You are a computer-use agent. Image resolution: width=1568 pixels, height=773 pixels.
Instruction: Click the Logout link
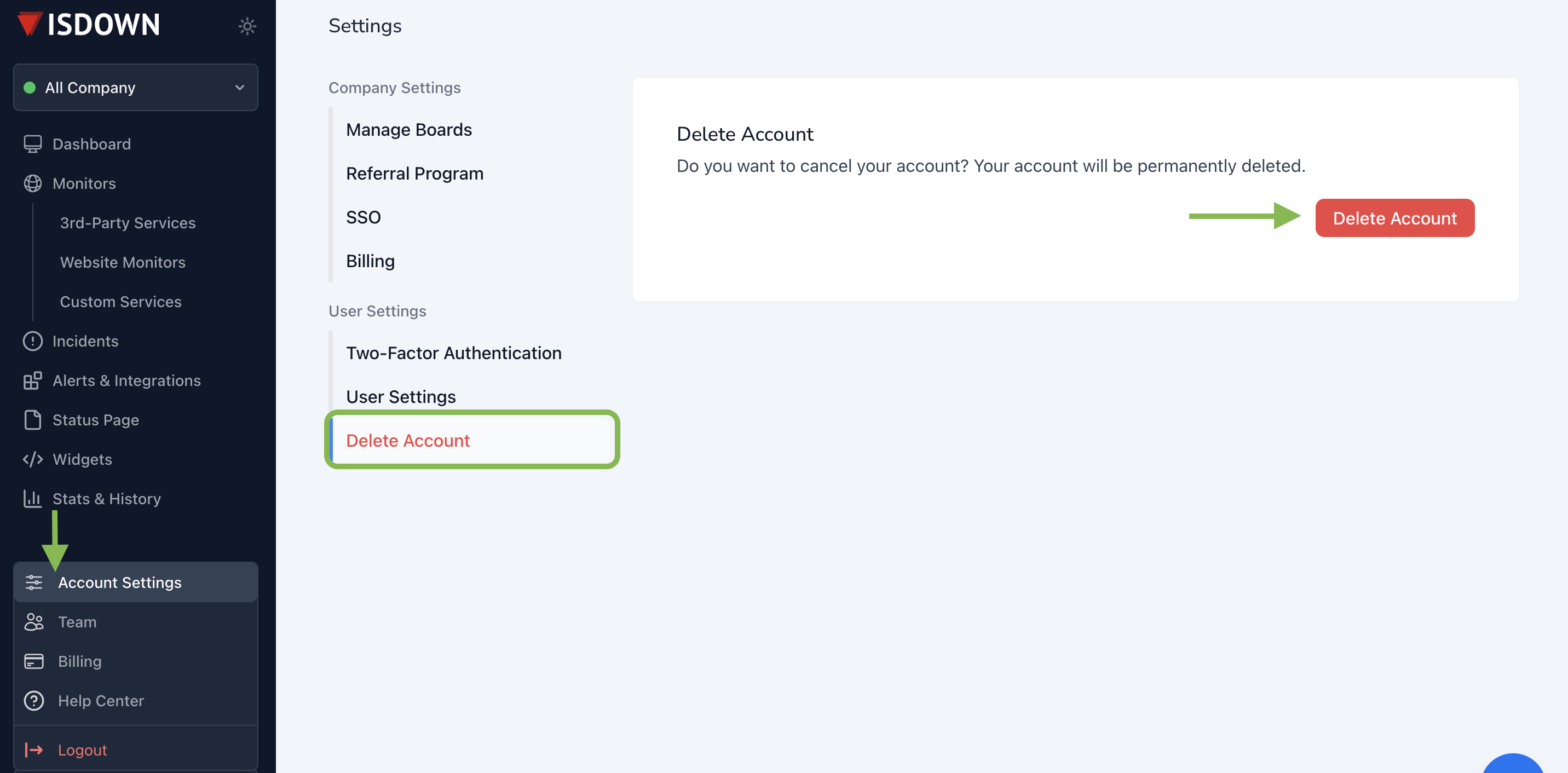click(x=82, y=750)
